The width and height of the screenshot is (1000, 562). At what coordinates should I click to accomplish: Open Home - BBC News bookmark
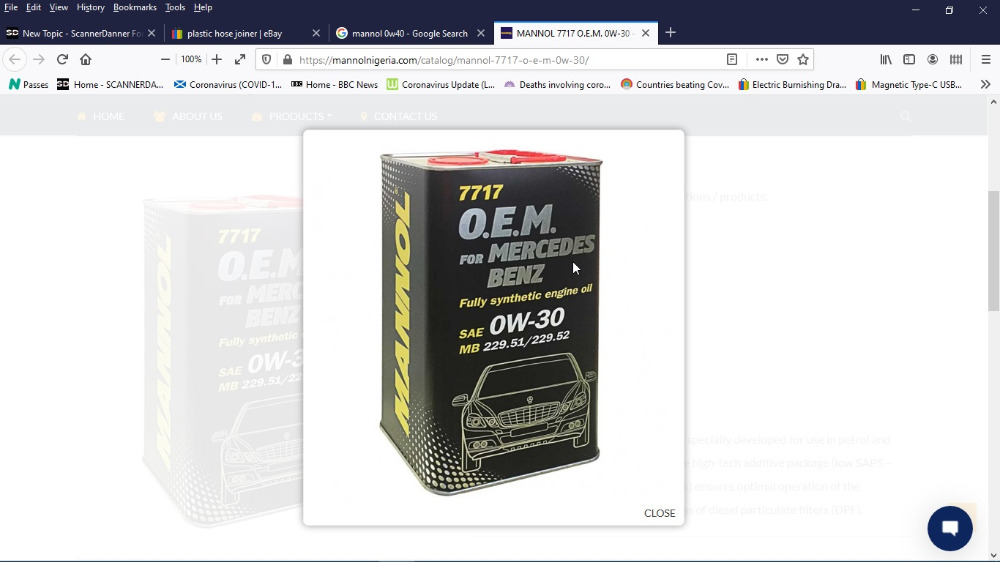pos(334,84)
